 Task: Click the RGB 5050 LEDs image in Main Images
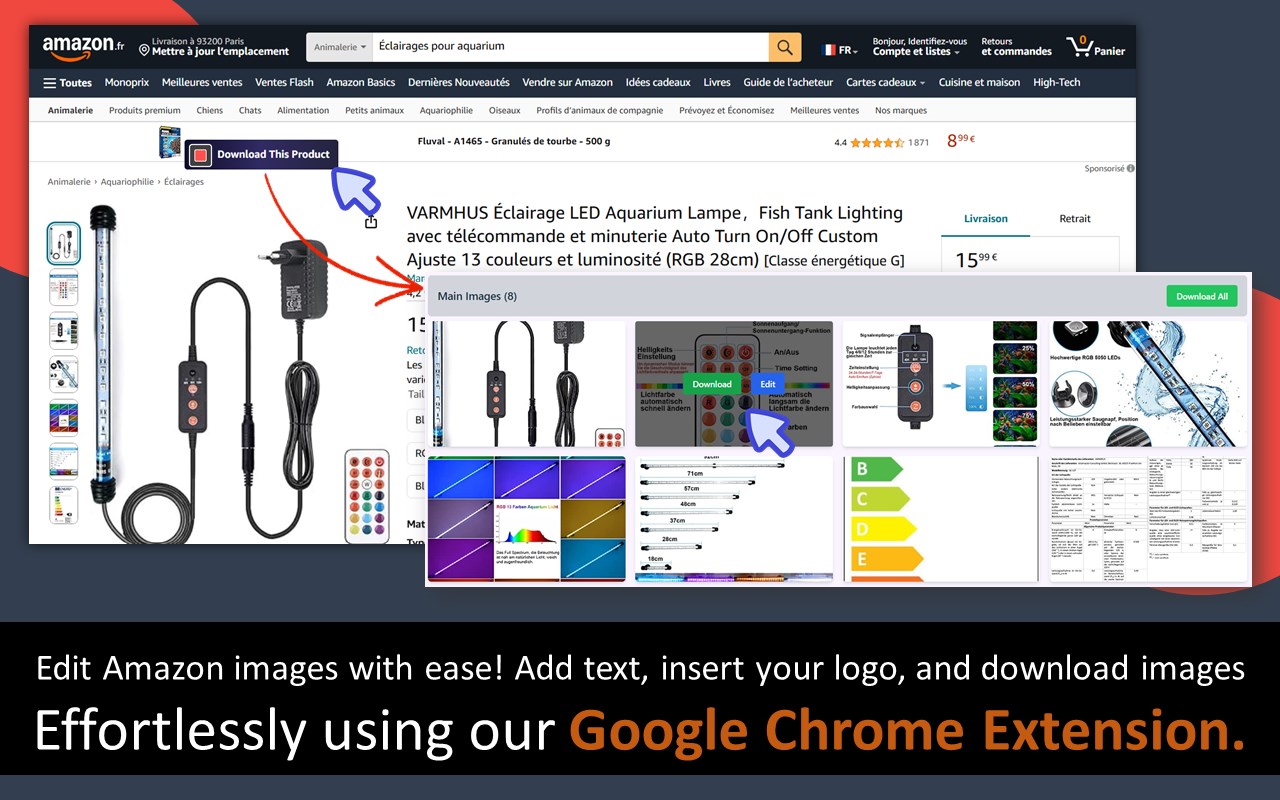[x=1148, y=383]
